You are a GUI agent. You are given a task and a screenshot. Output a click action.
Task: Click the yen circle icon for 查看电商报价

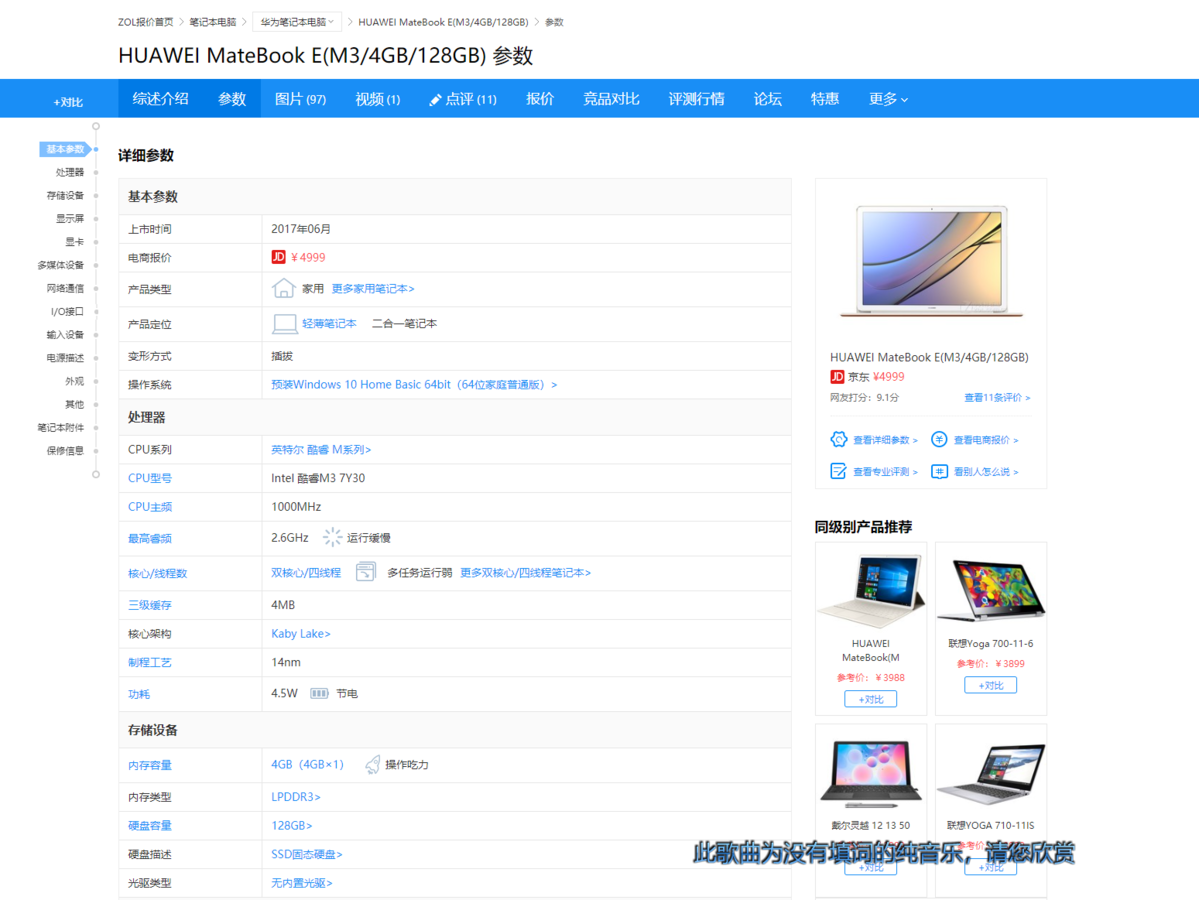(939, 439)
